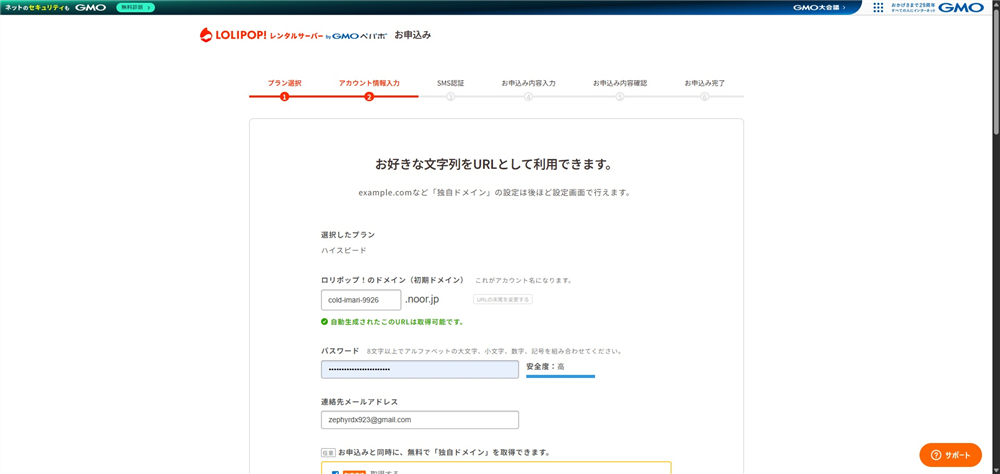Click the initial domain name input field
Screen dimensions: 1000x474
coord(361,299)
